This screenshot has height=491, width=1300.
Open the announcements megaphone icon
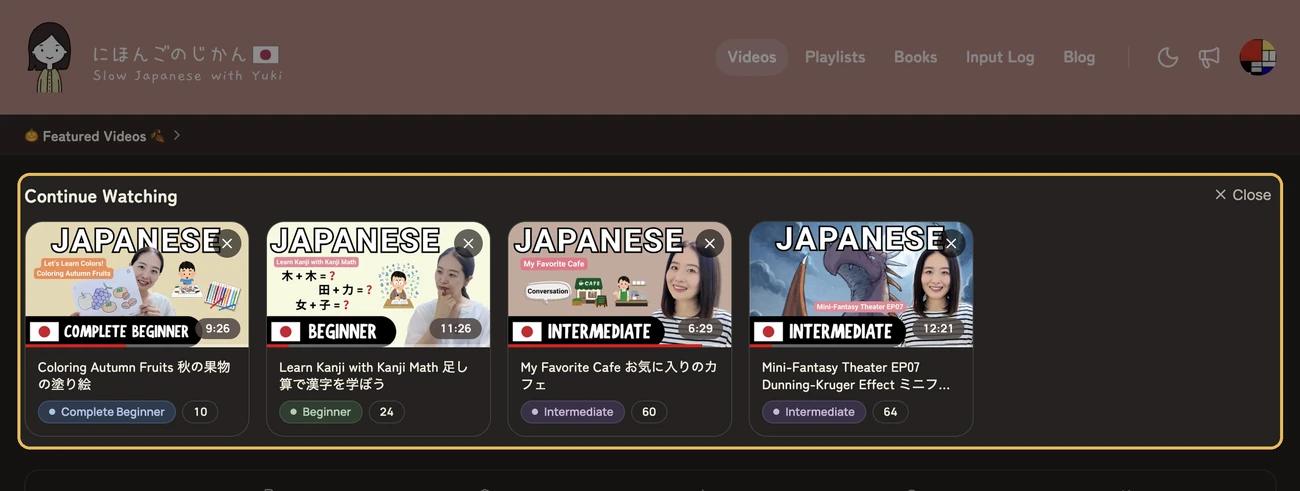[1209, 57]
